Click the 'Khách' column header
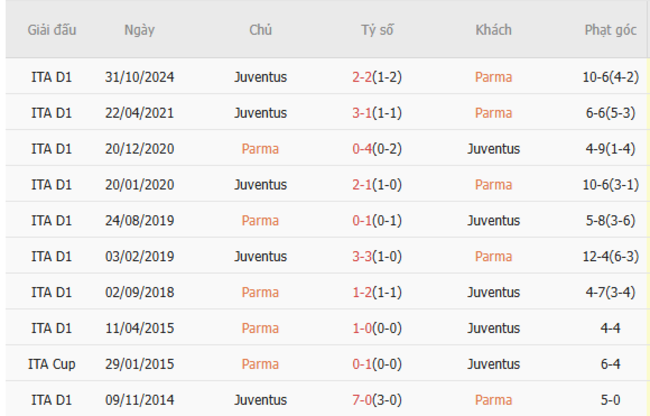Screen dimensions: 650x416 [493, 30]
